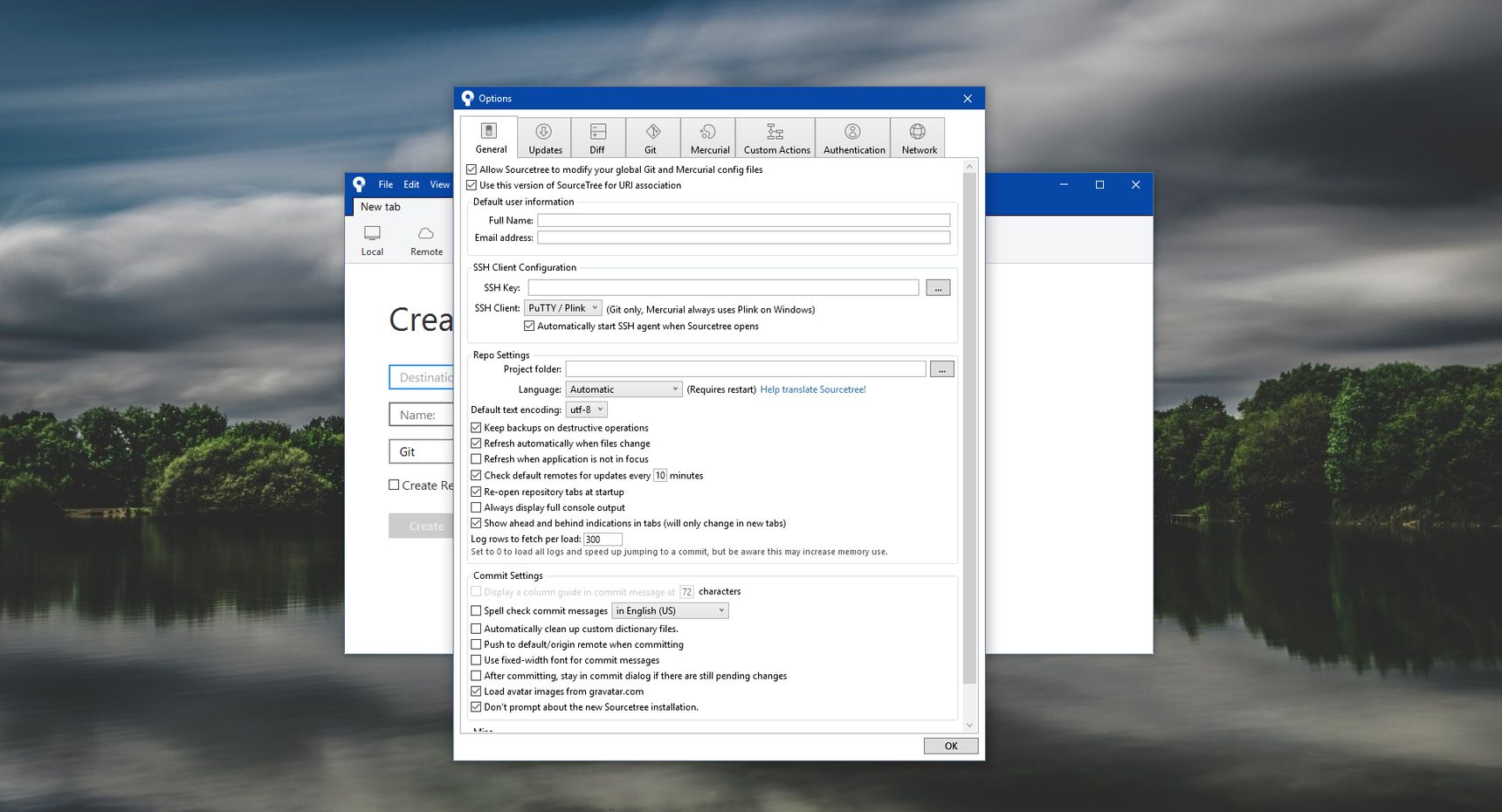Click the Full Name field
Screen dimensions: 1502x812
(743, 220)
